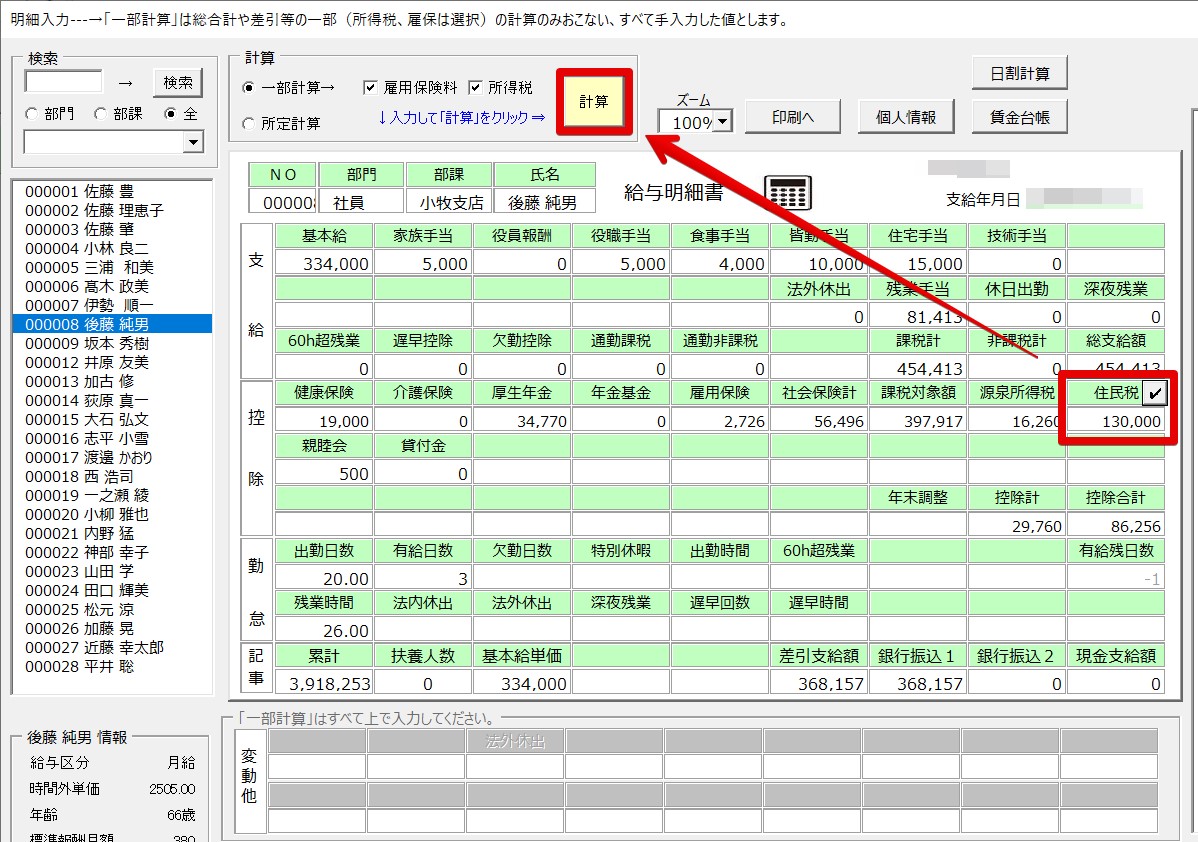Toggle the checkmark next to 住民税

click(1155, 395)
